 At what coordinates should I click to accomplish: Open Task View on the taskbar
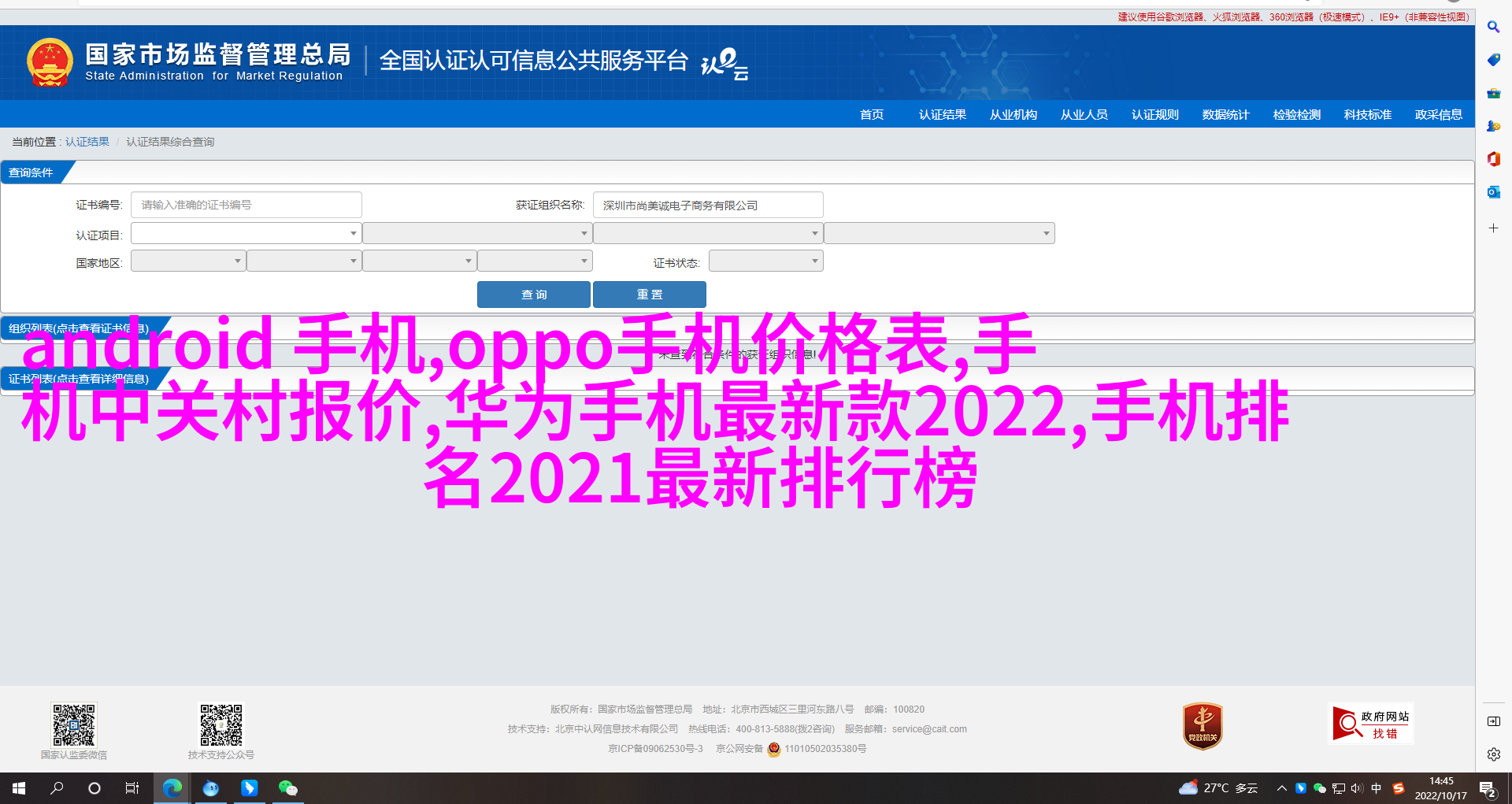tap(132, 787)
